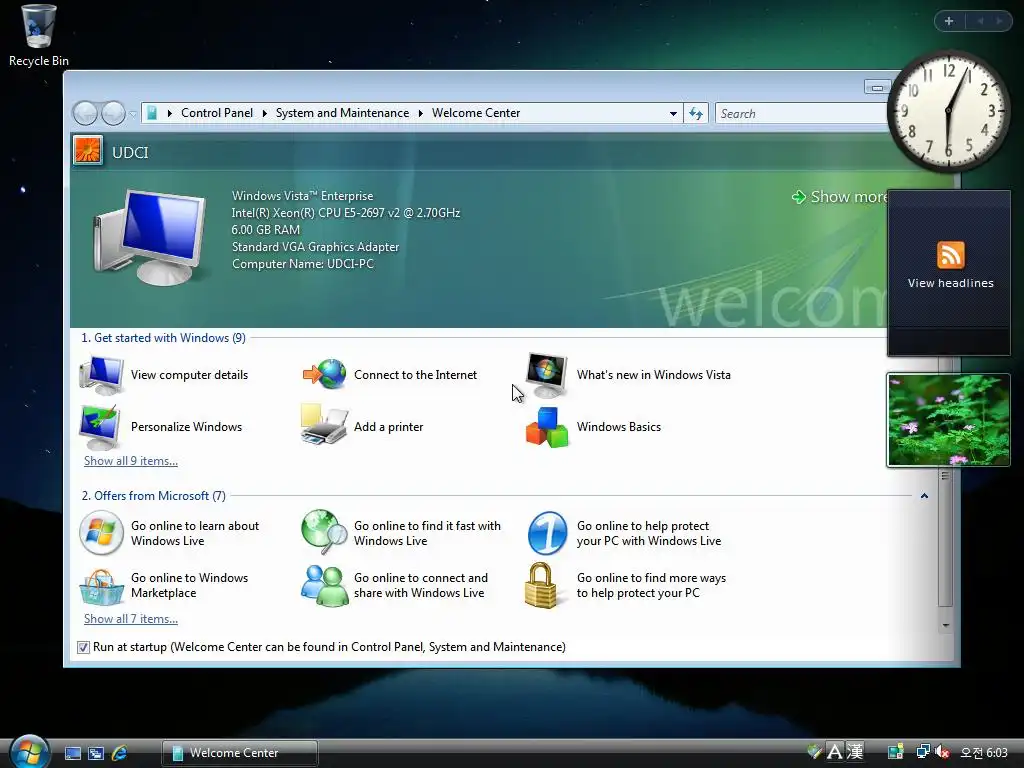Expand the arrow before Control Panel breadcrumb
Screen dimensions: 1024x768
[170, 114]
